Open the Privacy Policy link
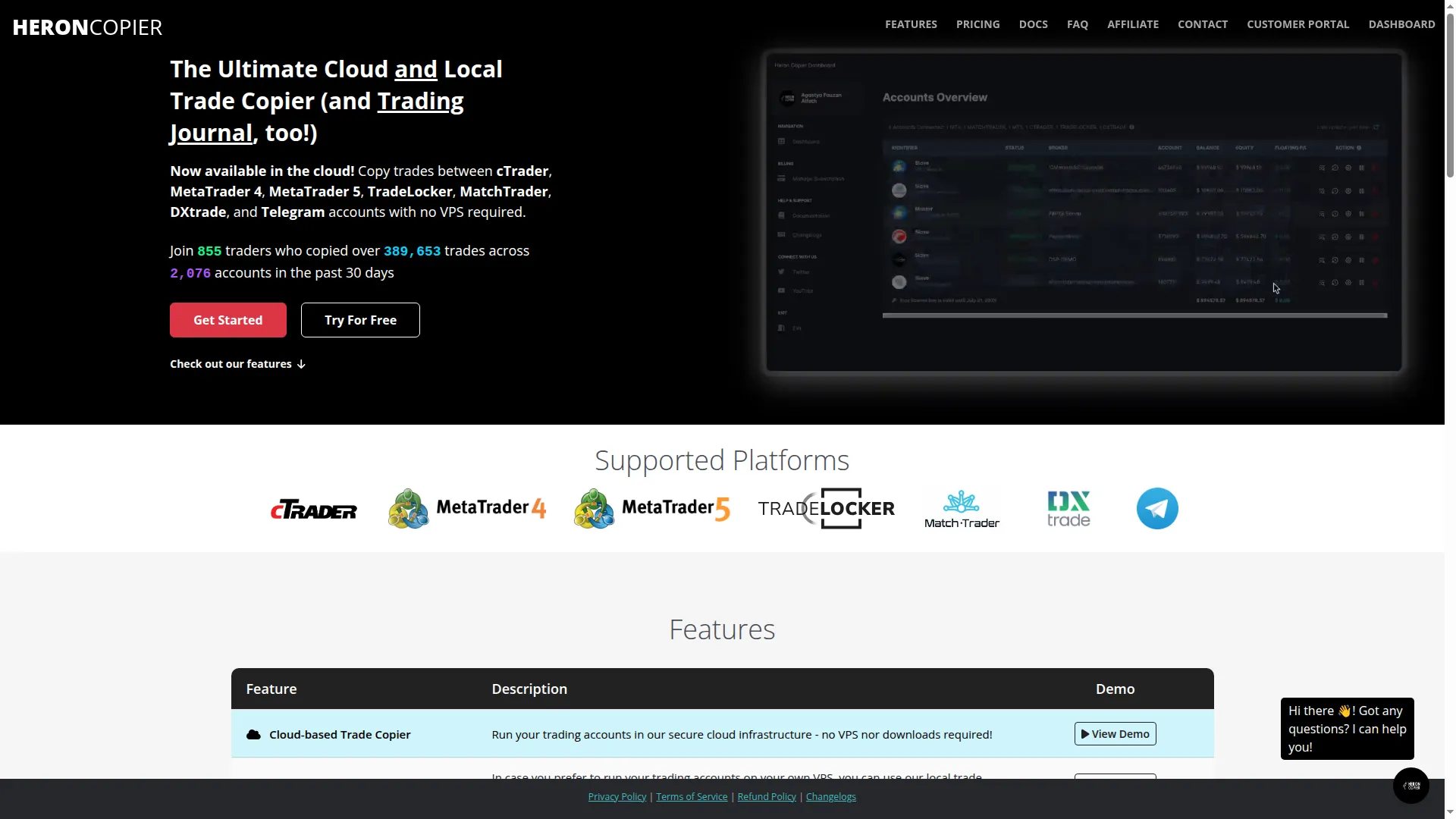Image resolution: width=1456 pixels, height=819 pixels. [x=617, y=797]
